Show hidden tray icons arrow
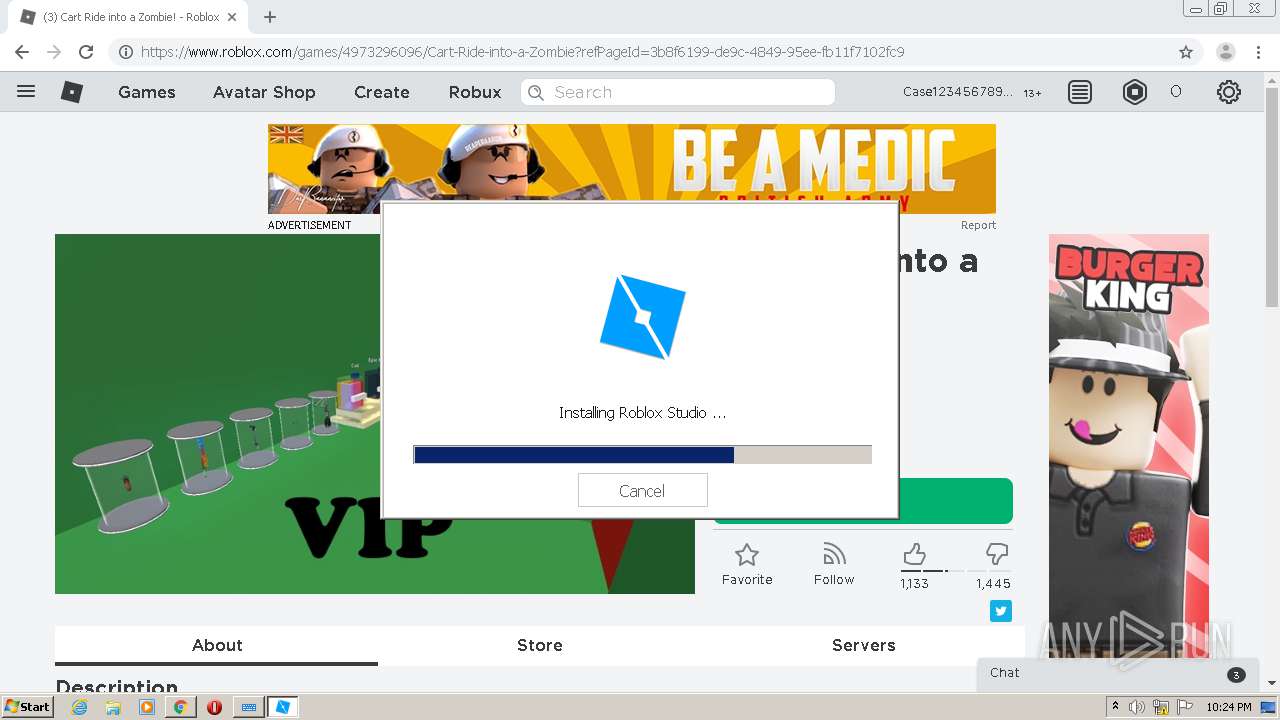The height and width of the screenshot is (720, 1280). point(1115,707)
